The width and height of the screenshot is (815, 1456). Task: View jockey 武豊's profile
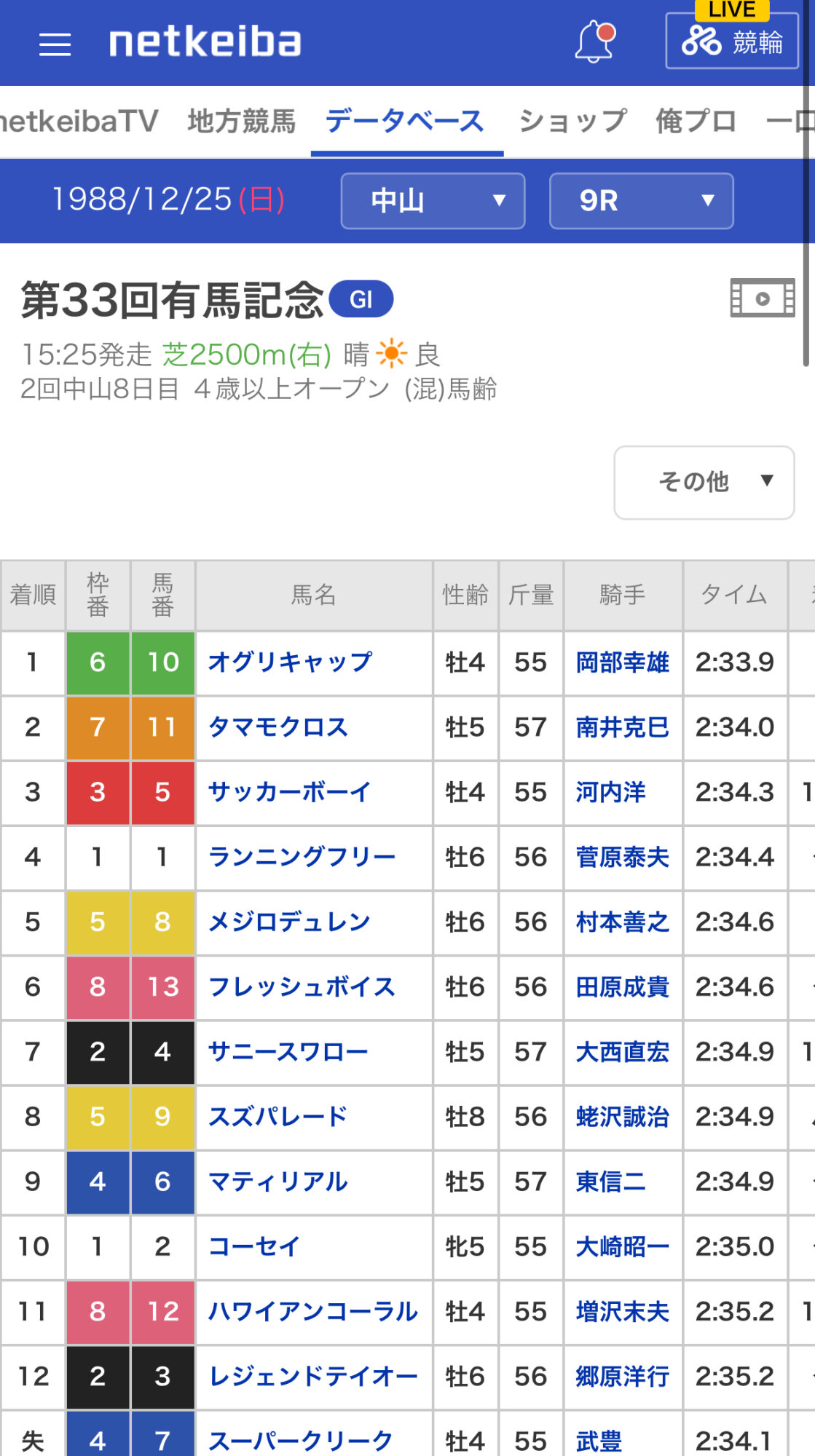pyautogui.click(x=599, y=1441)
